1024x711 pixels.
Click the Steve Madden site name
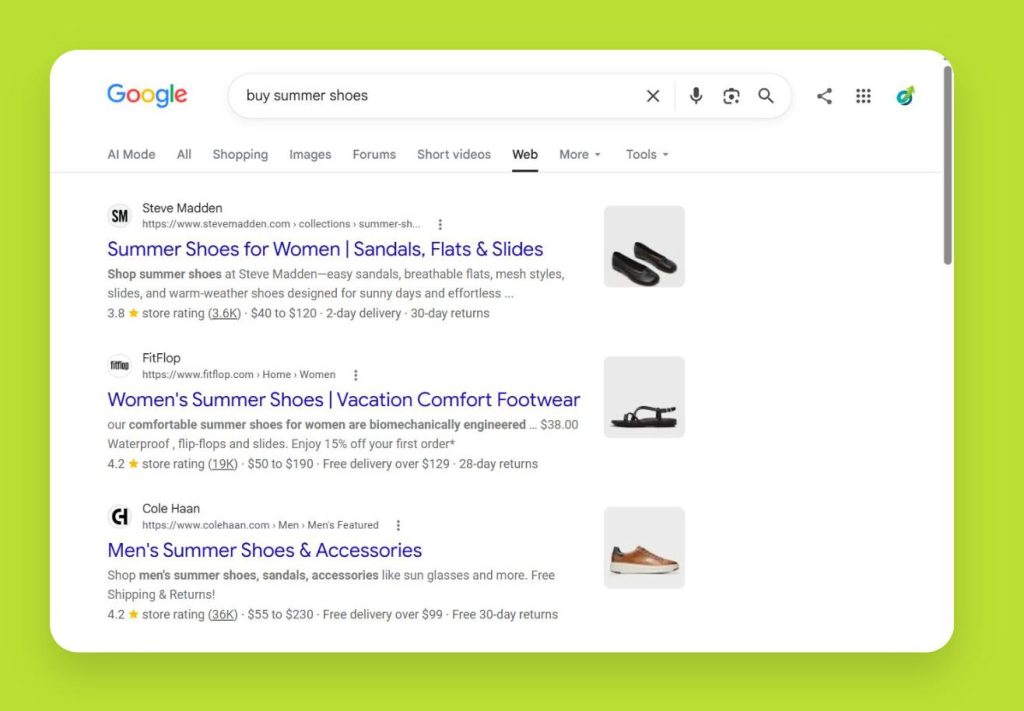(x=182, y=208)
